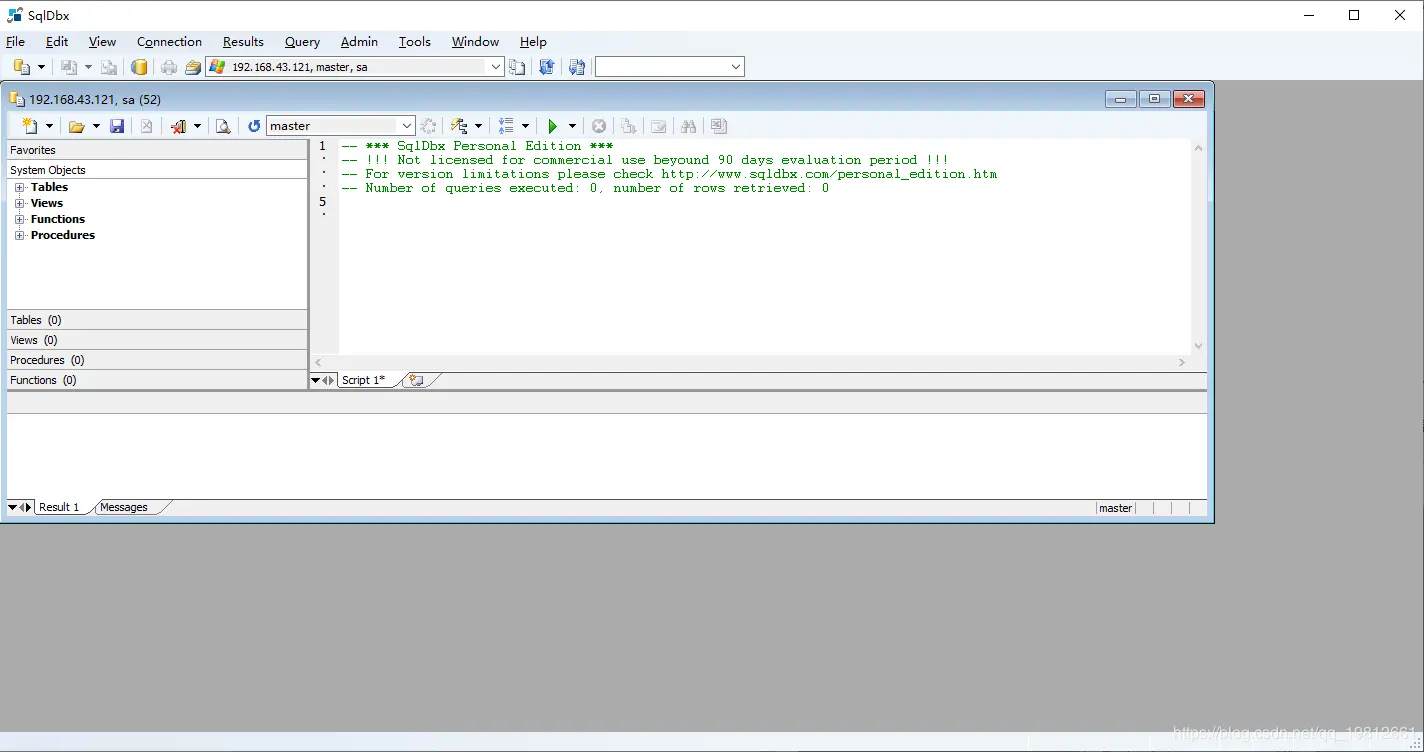The height and width of the screenshot is (752, 1424).
Task: Run the query with the green play button
Action: [552, 126]
